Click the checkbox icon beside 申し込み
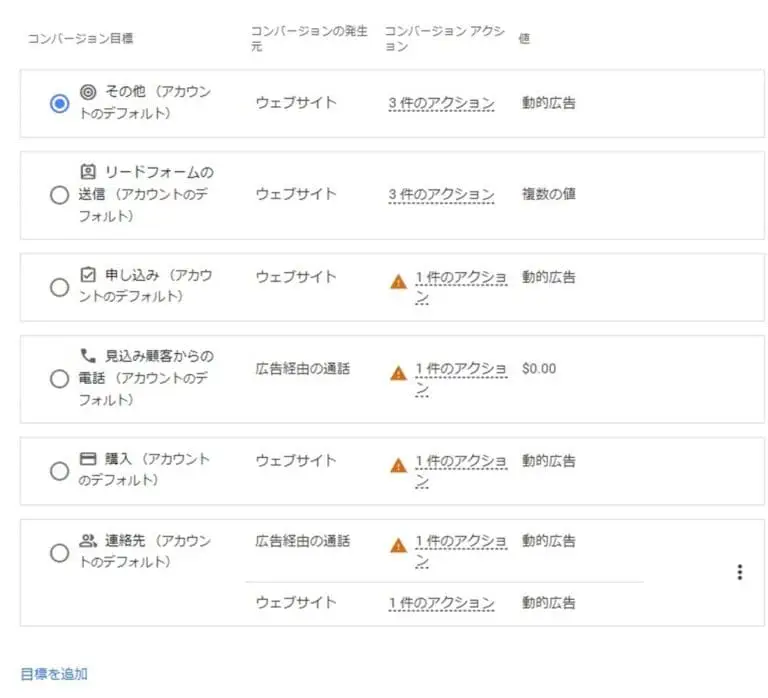The image size is (768, 698). tap(88, 274)
